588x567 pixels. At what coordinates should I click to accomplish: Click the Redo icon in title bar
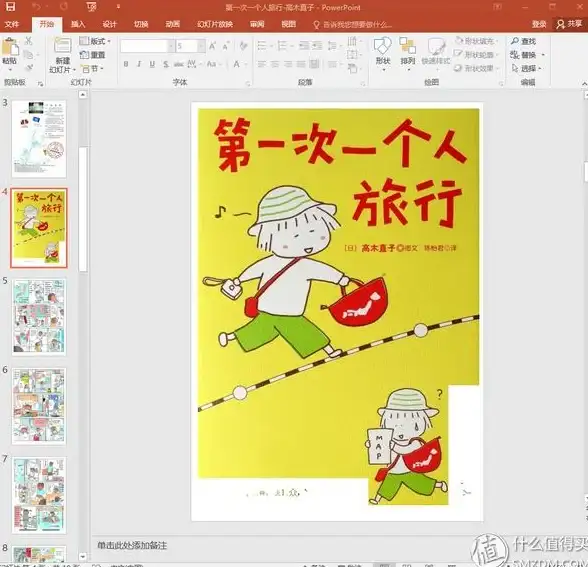point(64,6)
